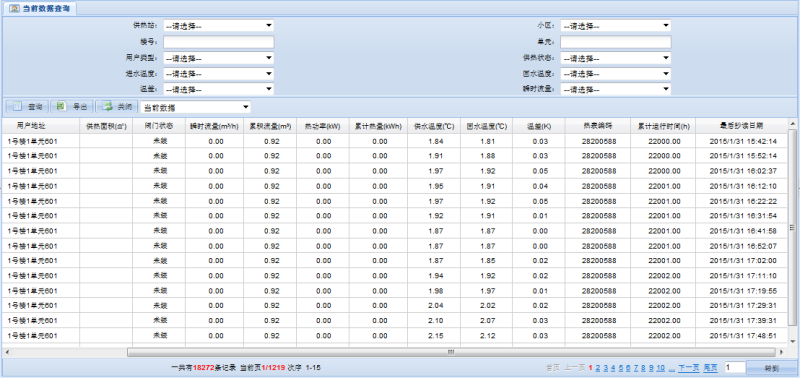Click the horizontal scrollbar right arrow

782,352
